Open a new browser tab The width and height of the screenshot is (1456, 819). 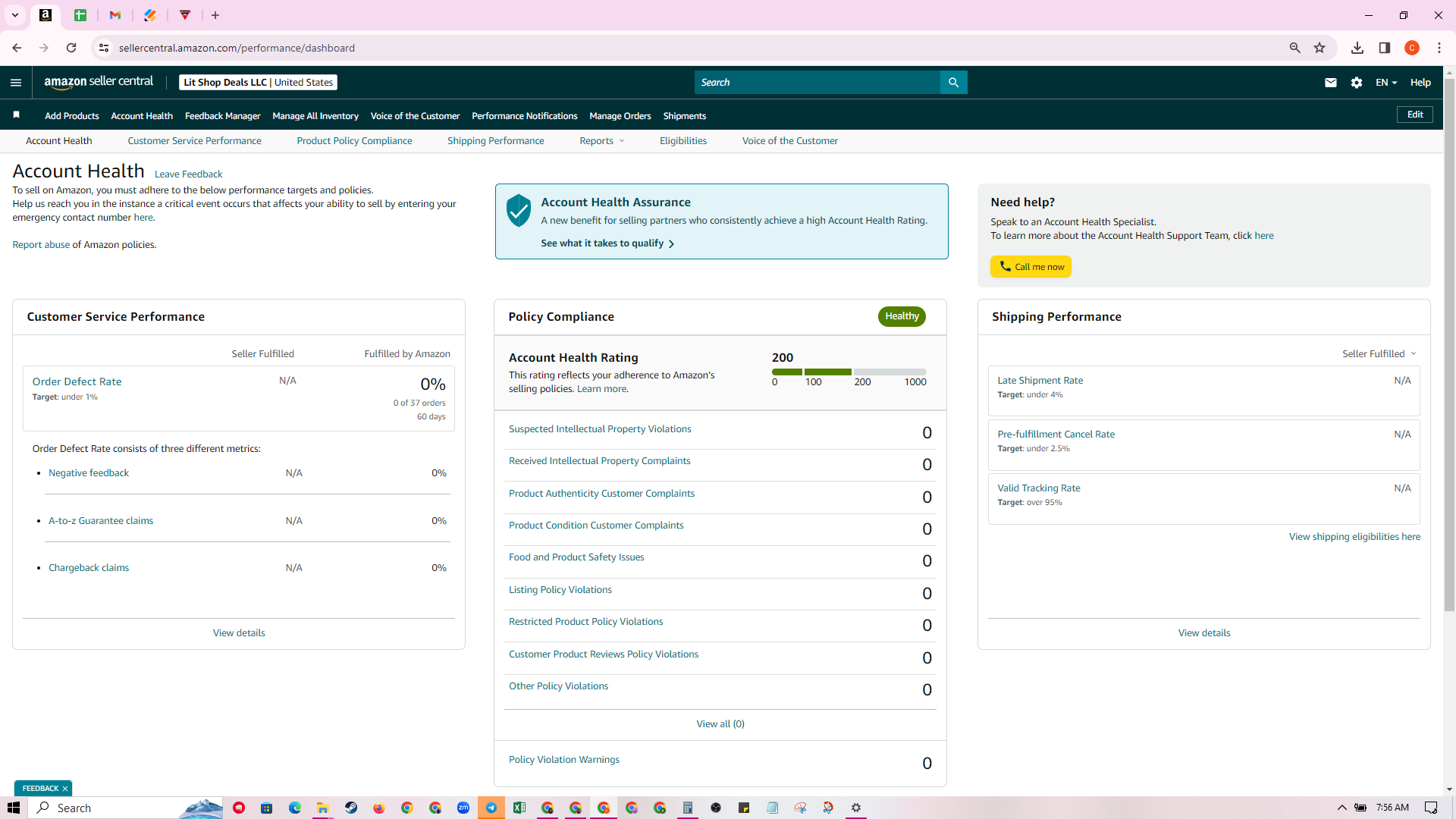pyautogui.click(x=215, y=15)
